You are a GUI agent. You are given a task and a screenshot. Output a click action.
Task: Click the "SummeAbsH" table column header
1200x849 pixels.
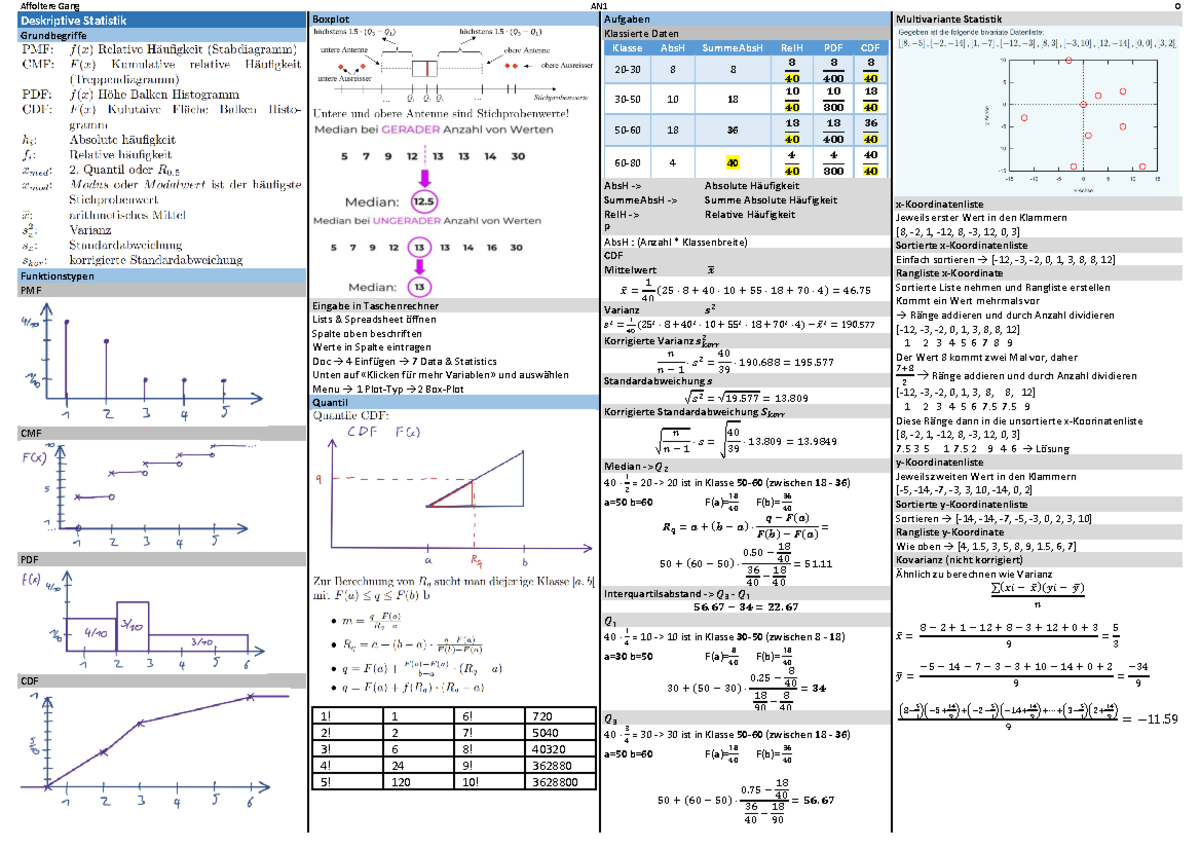point(732,48)
